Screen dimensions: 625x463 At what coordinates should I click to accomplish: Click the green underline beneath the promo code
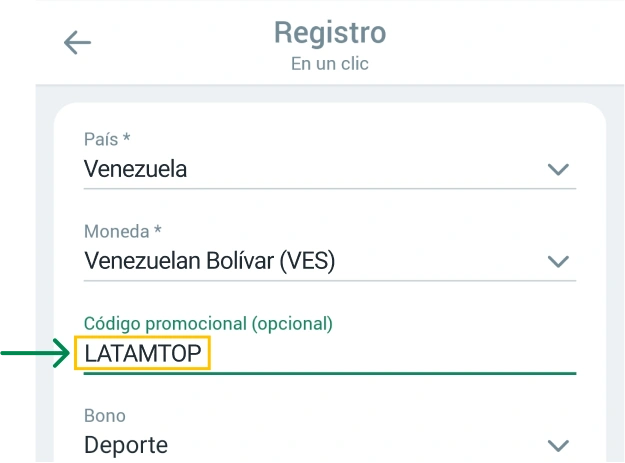click(x=330, y=373)
